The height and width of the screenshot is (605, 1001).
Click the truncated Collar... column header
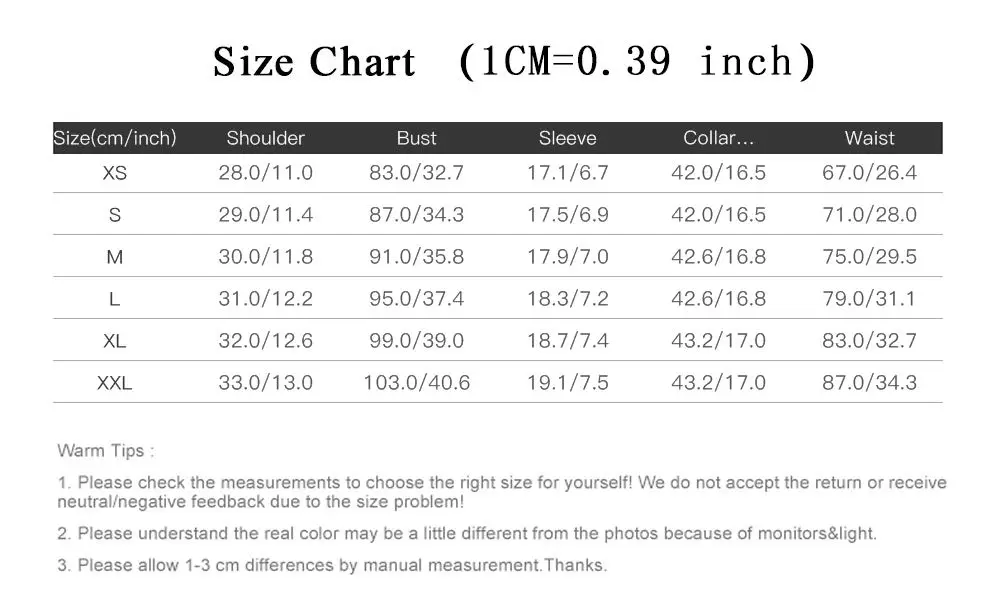point(718,138)
